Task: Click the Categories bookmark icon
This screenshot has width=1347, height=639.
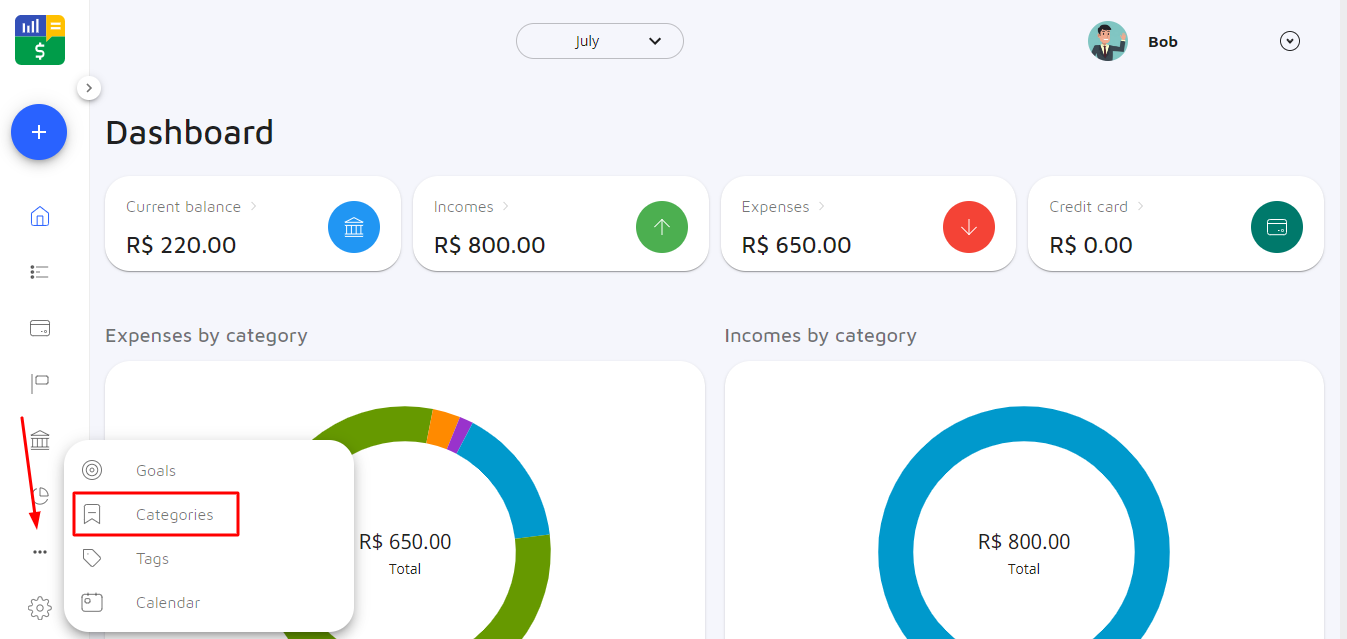Action: coord(92,514)
